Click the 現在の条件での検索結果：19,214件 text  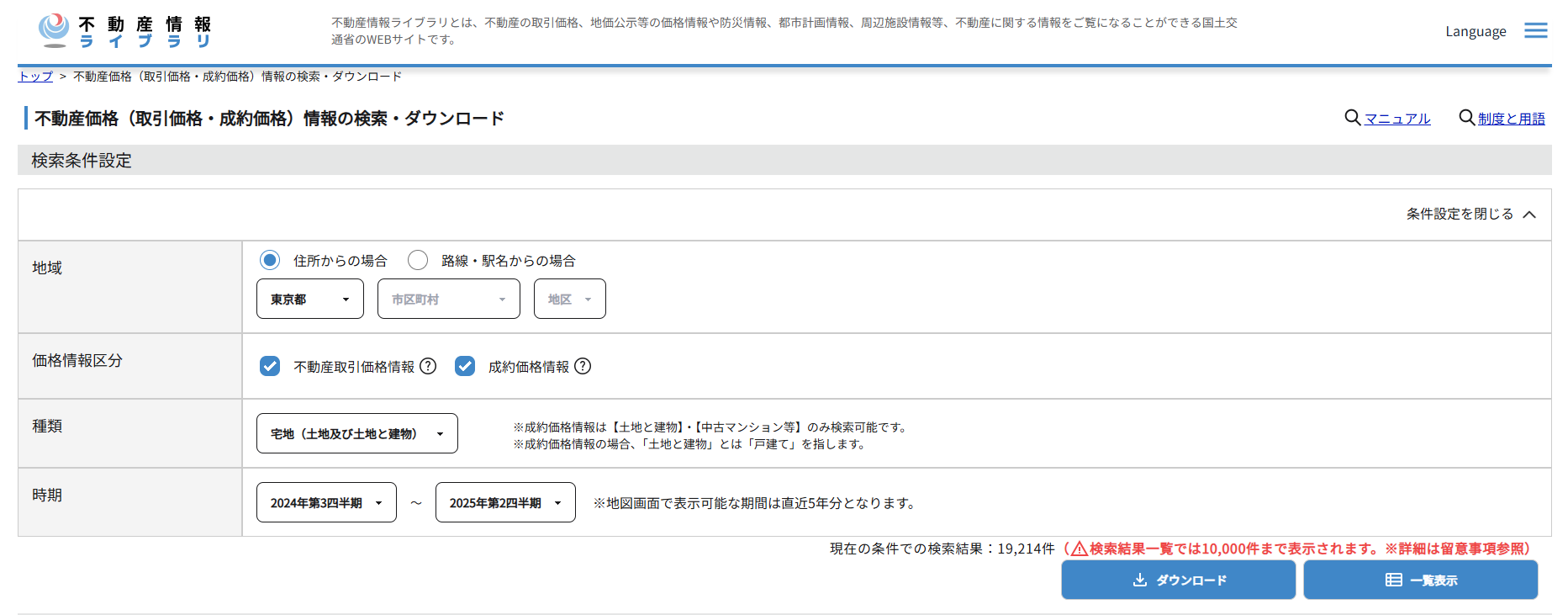[942, 549]
